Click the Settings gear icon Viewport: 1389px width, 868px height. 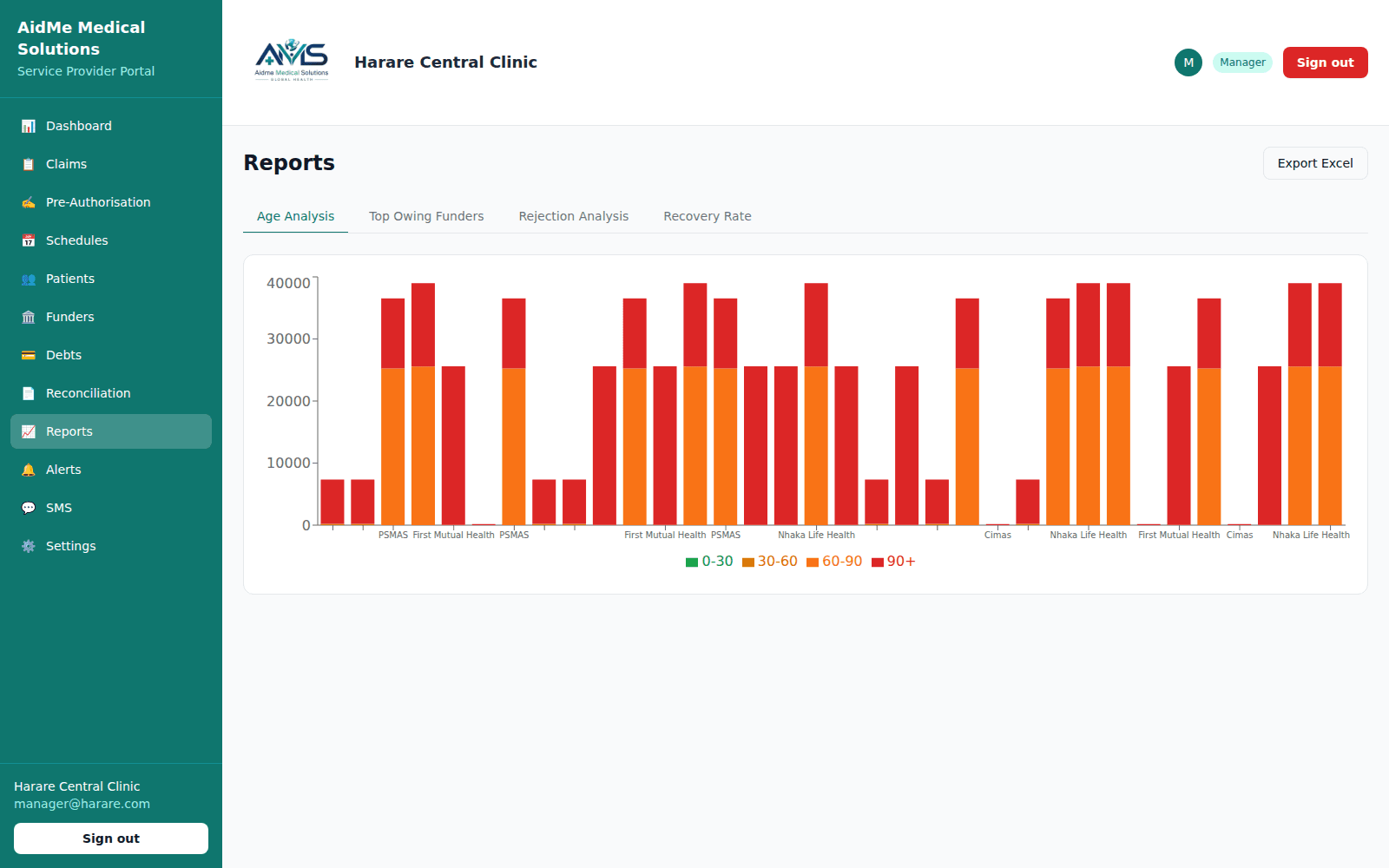click(29, 546)
